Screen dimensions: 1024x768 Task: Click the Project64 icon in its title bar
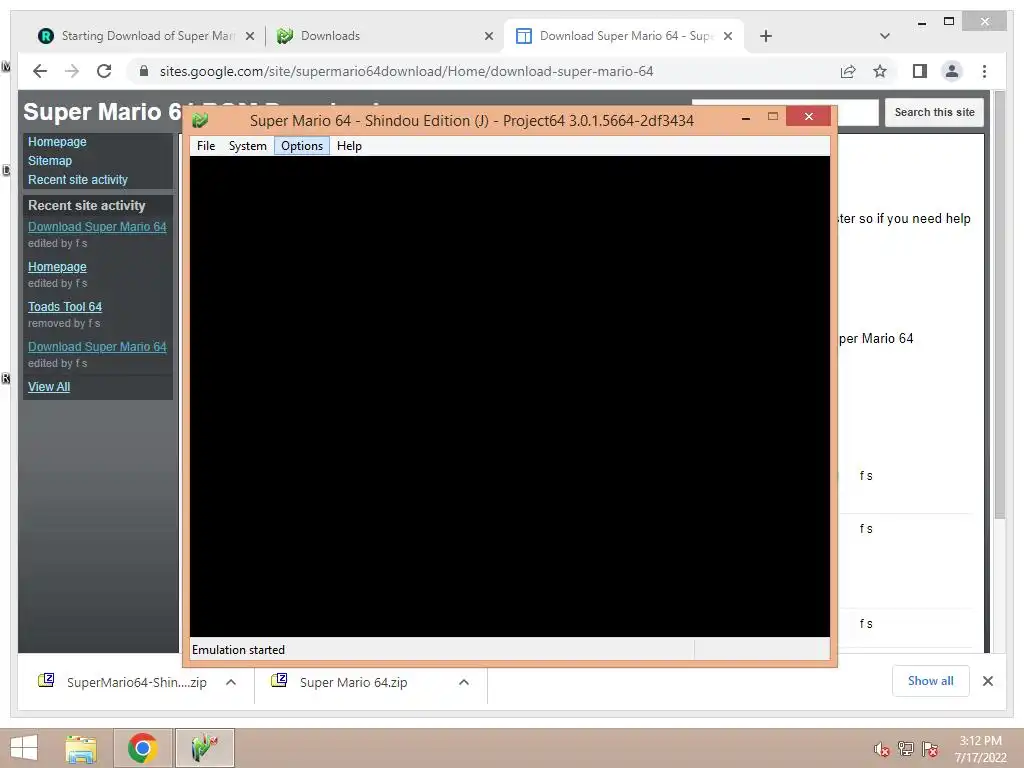(200, 120)
